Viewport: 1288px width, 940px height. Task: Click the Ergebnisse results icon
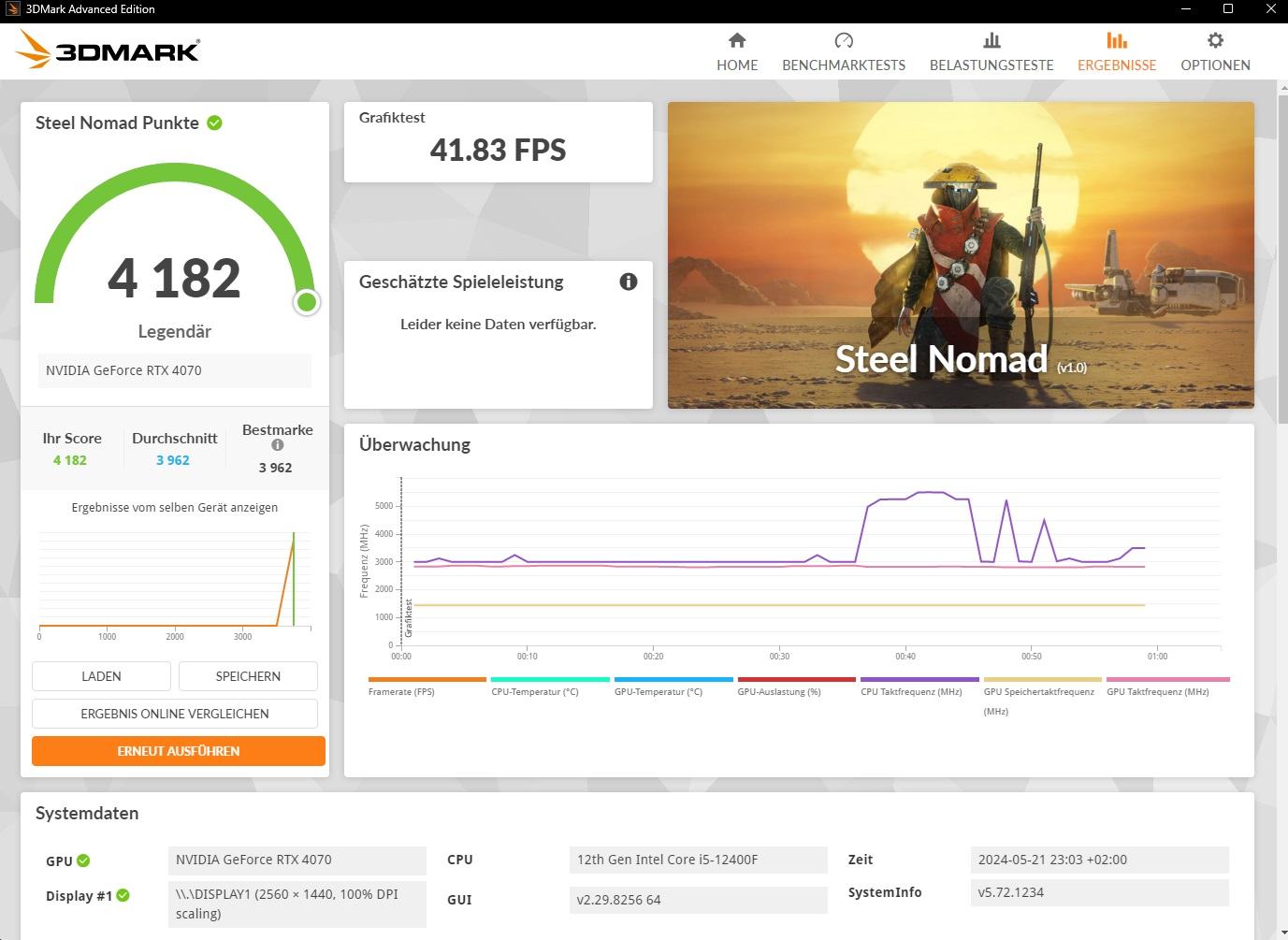coord(1117,40)
